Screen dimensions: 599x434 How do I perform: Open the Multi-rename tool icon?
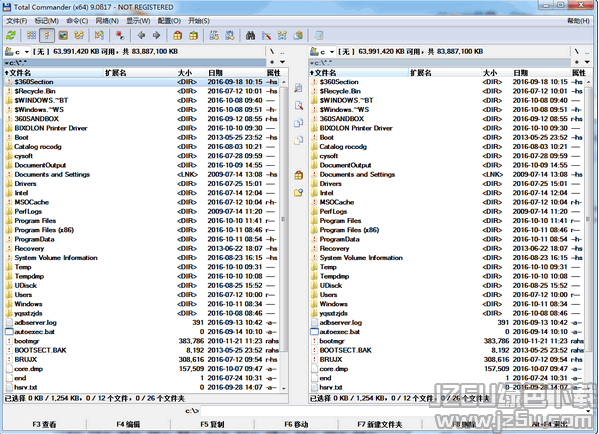coord(266,36)
